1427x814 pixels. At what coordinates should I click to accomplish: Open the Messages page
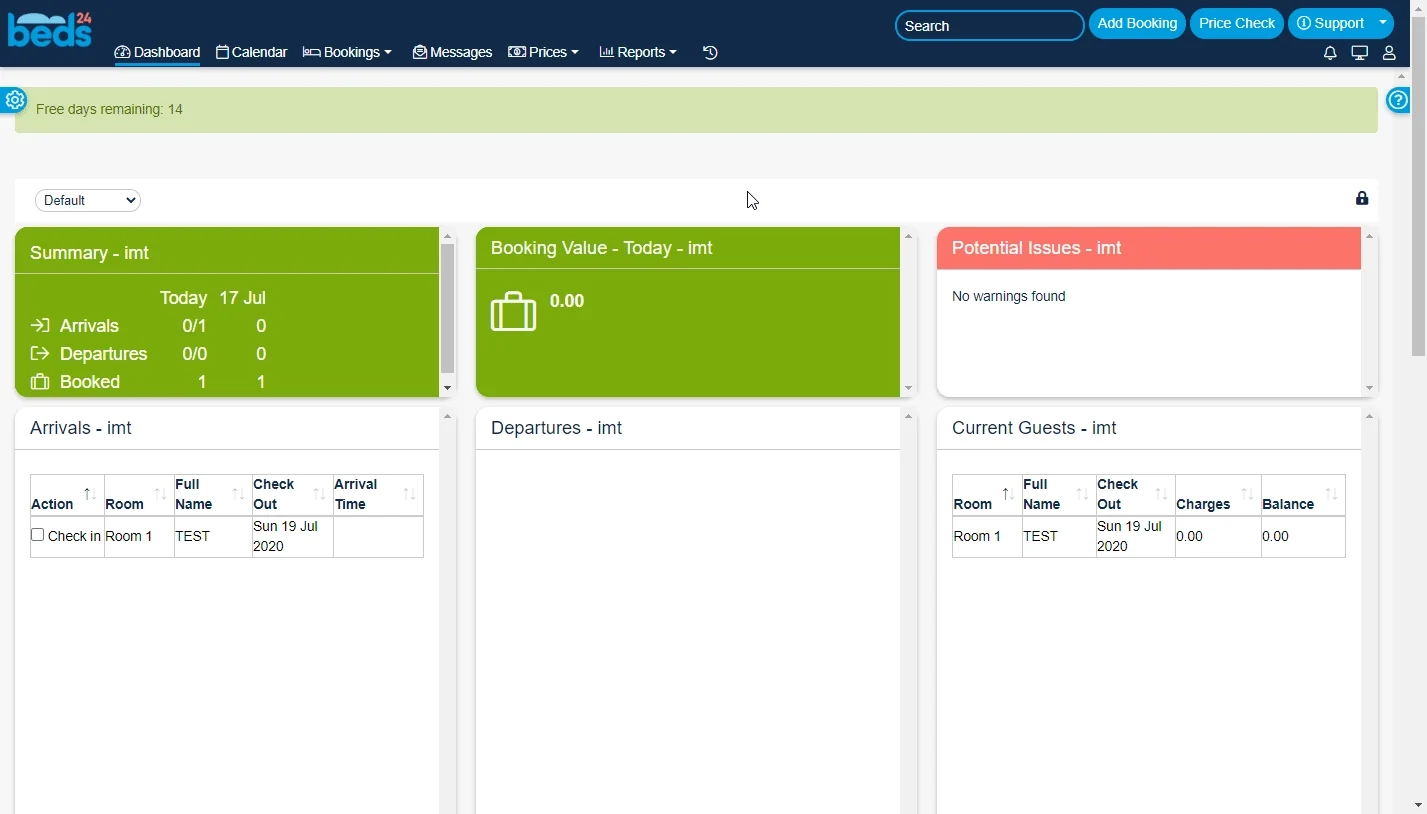click(452, 52)
